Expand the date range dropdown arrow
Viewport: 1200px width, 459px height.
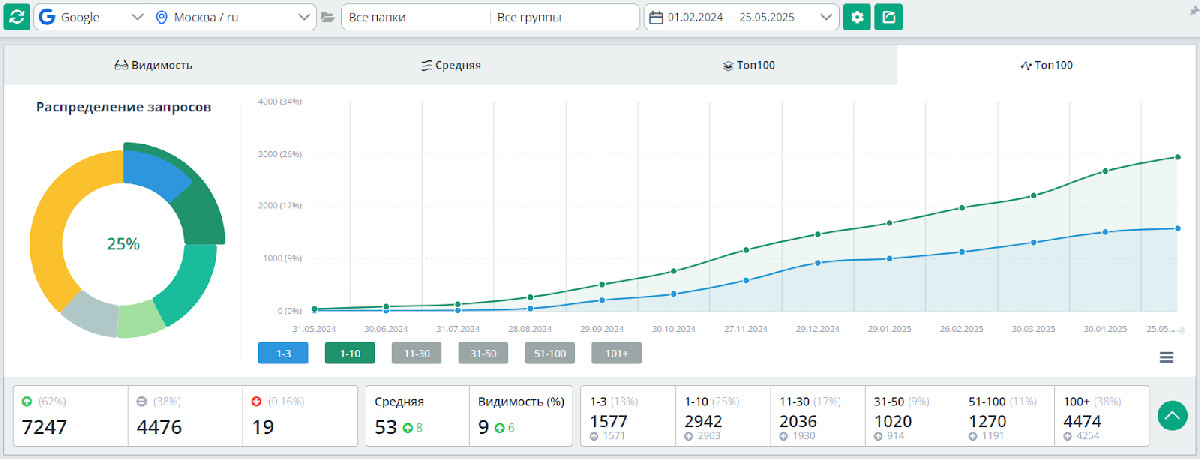[825, 18]
